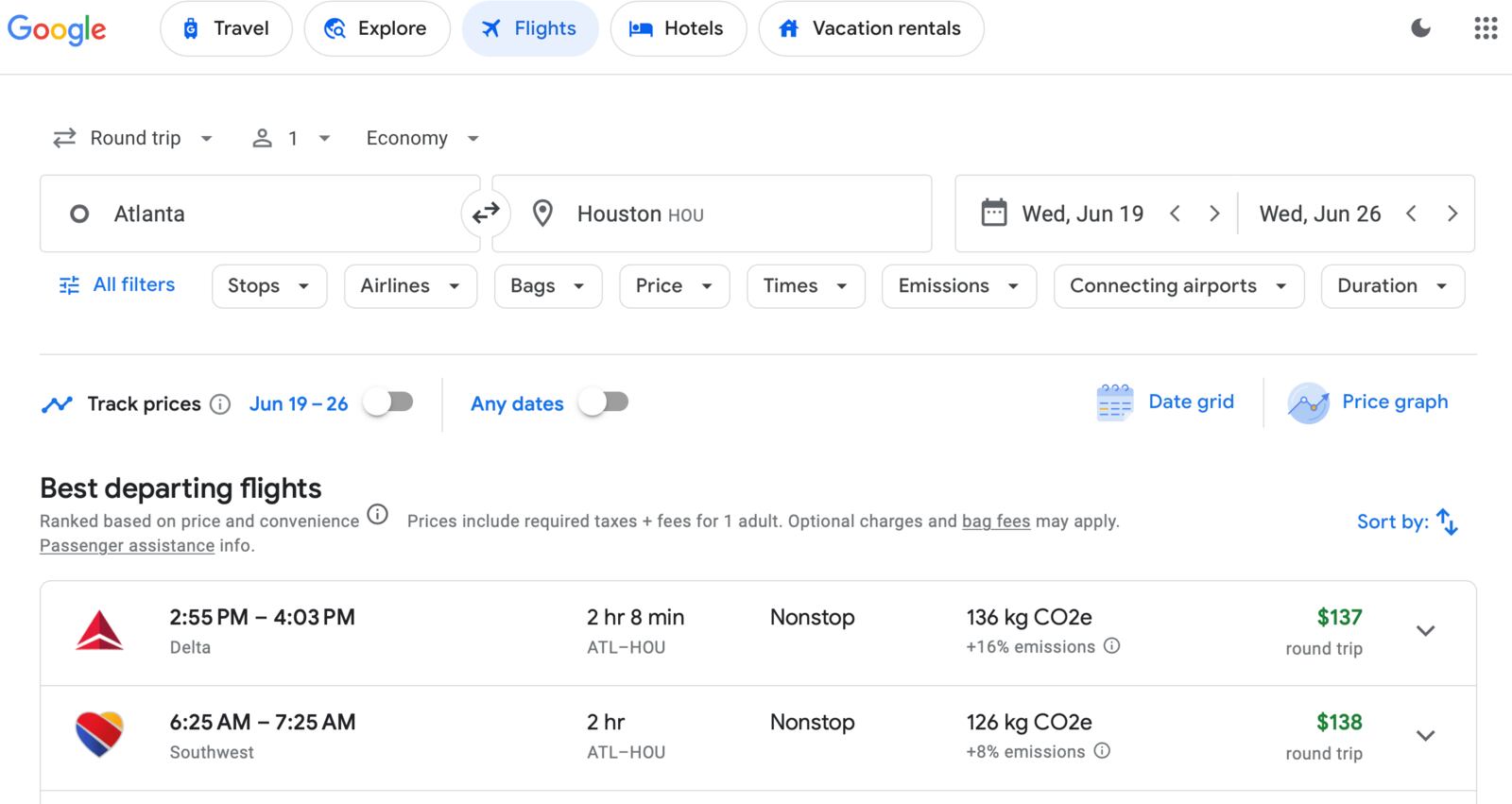Go to previous return date

coord(1411,214)
